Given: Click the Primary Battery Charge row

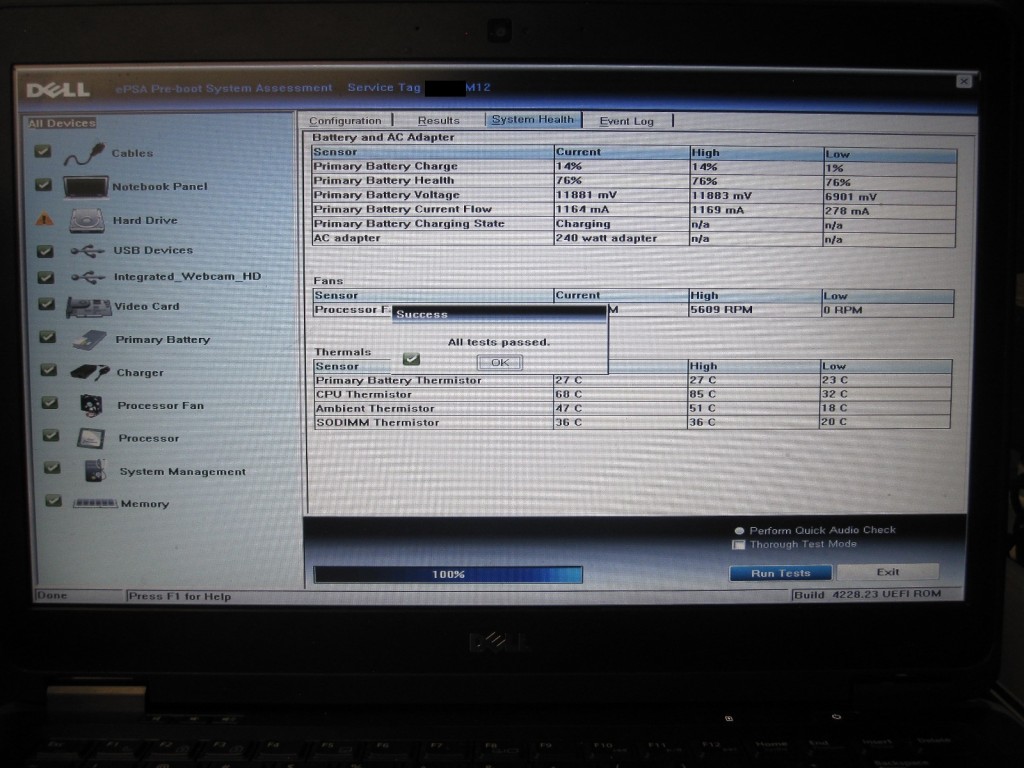Looking at the screenshot, I should tap(634, 167).
